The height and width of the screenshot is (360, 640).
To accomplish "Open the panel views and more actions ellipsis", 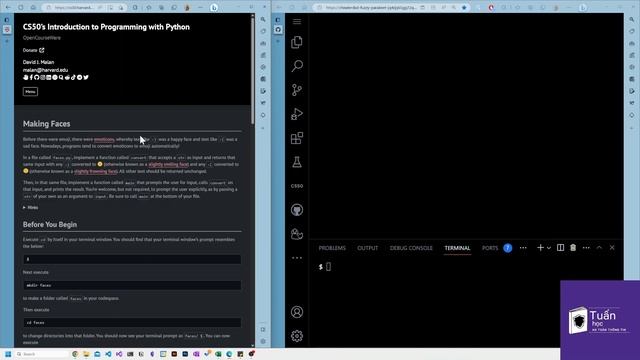I will tap(586, 248).
